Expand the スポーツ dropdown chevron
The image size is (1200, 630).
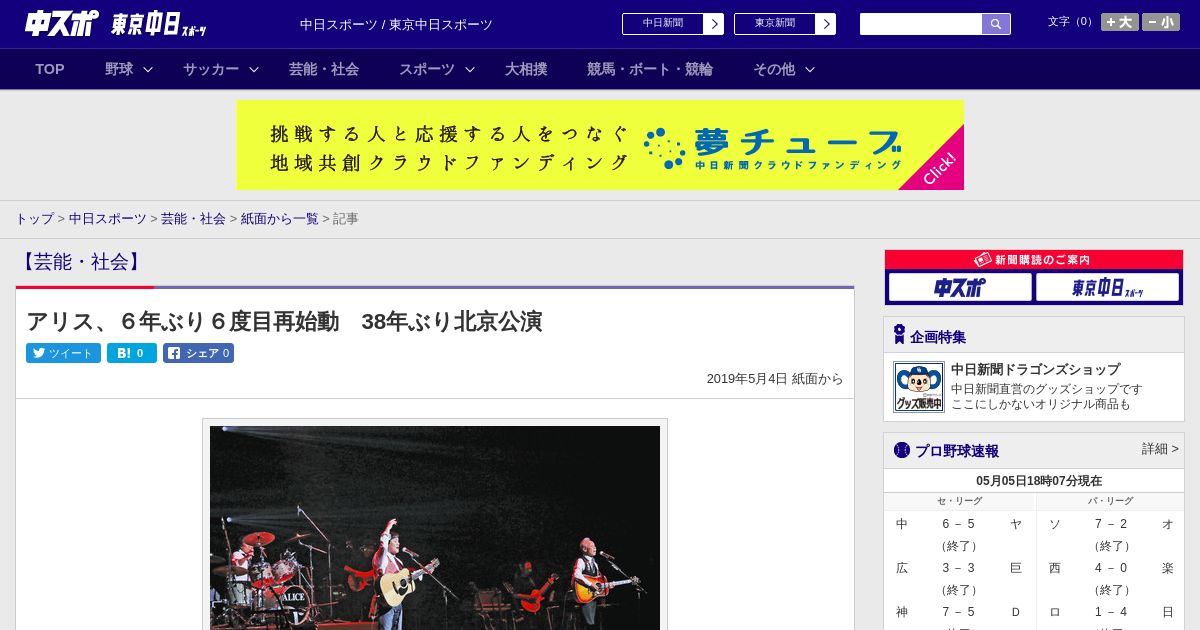pyautogui.click(x=470, y=69)
